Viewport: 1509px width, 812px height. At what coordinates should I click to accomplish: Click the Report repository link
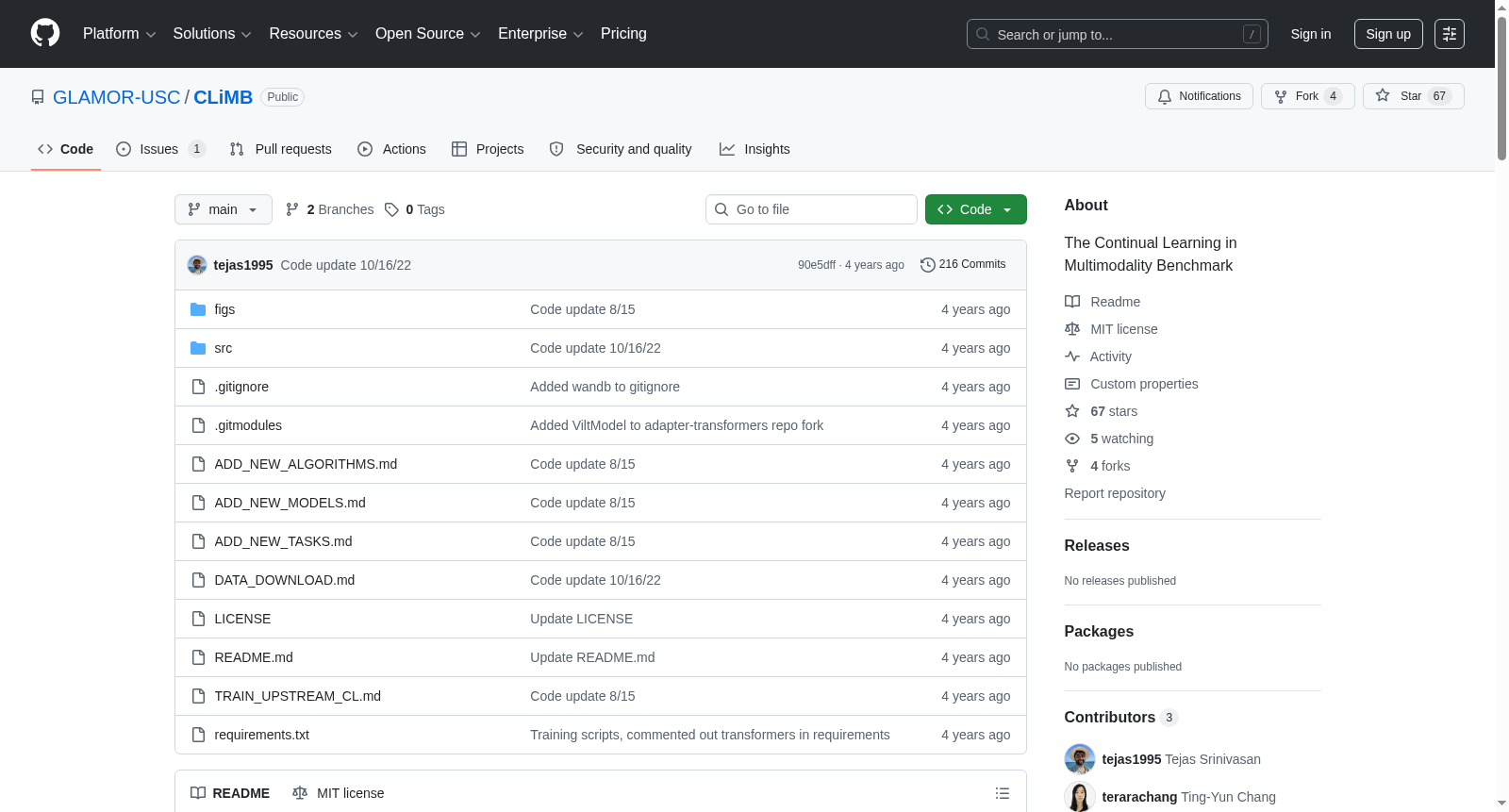(1115, 493)
